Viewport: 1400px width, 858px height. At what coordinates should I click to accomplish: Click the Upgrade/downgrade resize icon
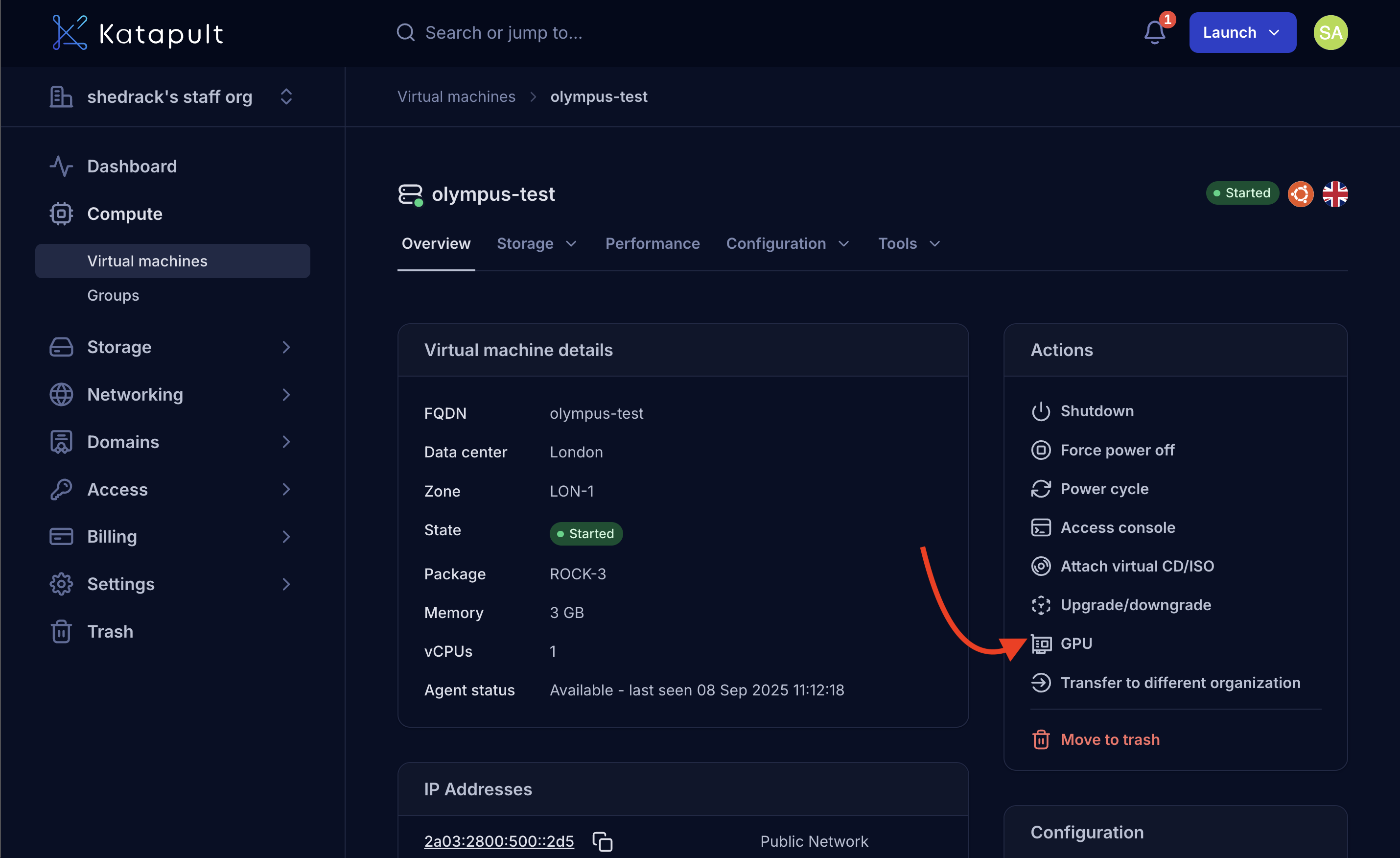1040,605
